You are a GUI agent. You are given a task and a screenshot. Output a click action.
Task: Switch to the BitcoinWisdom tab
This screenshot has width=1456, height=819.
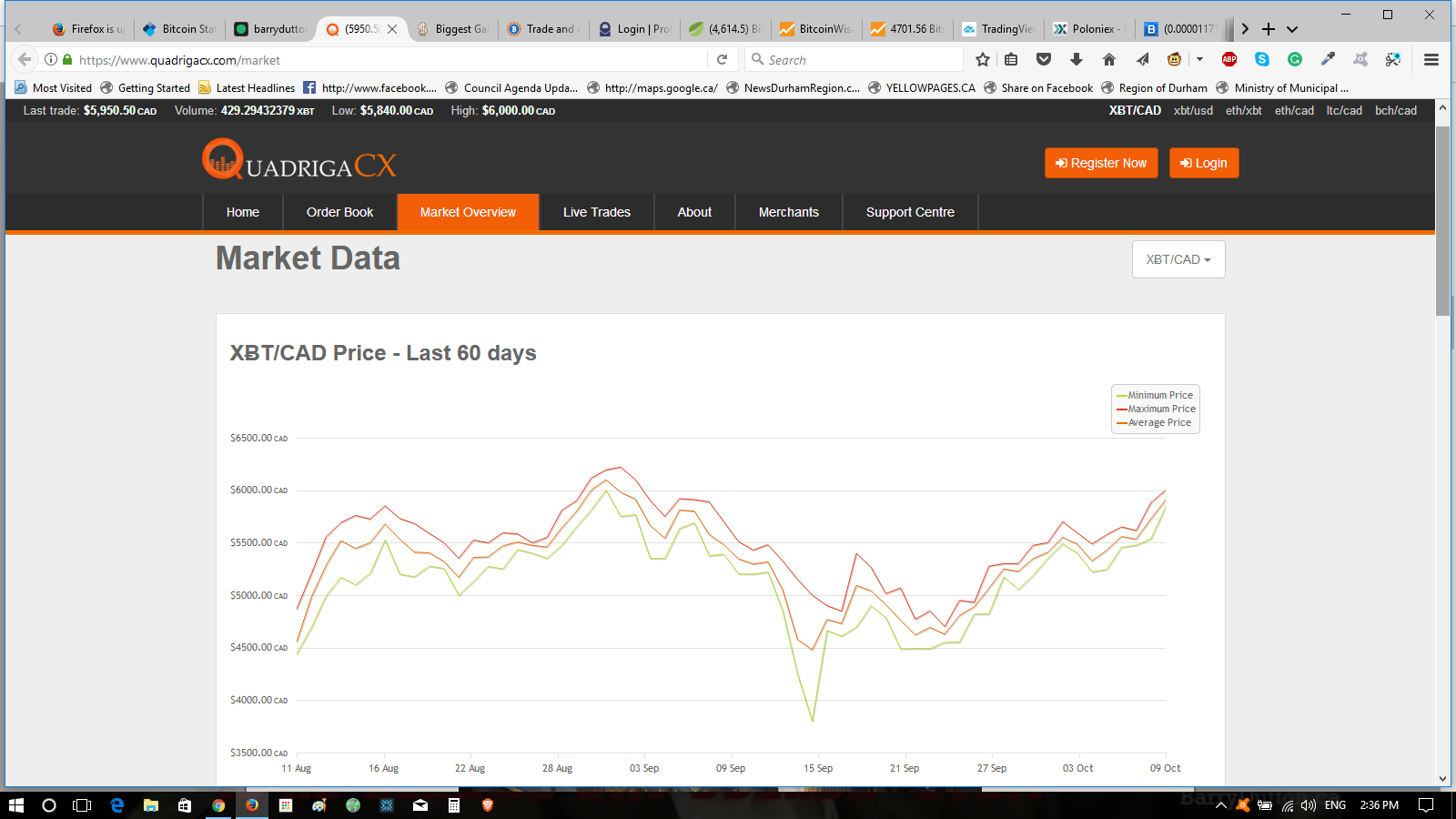click(816, 29)
